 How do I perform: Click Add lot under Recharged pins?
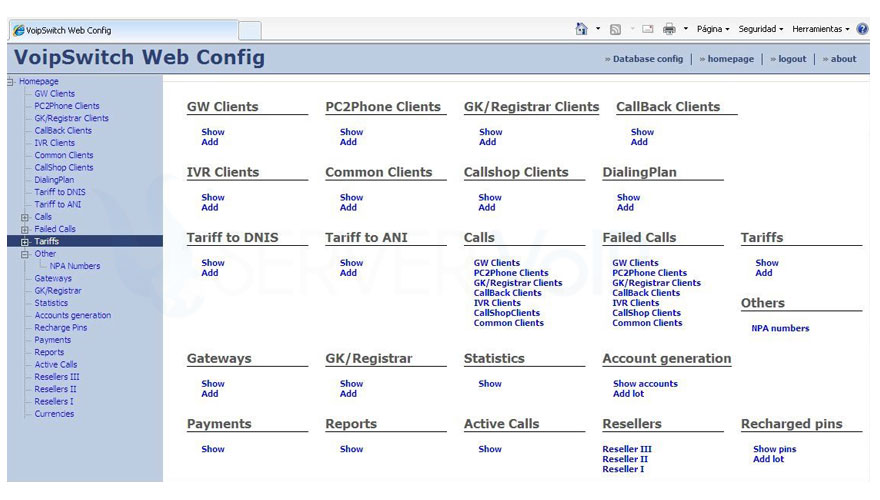click(768, 459)
